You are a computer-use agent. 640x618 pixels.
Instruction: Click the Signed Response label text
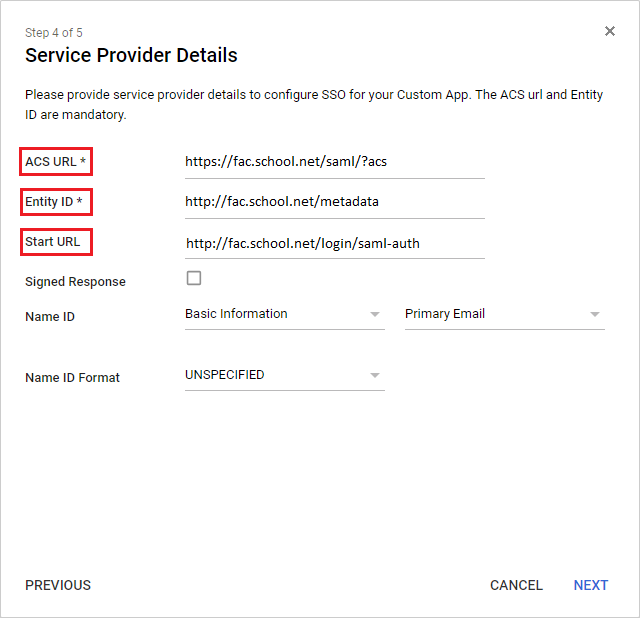75,282
